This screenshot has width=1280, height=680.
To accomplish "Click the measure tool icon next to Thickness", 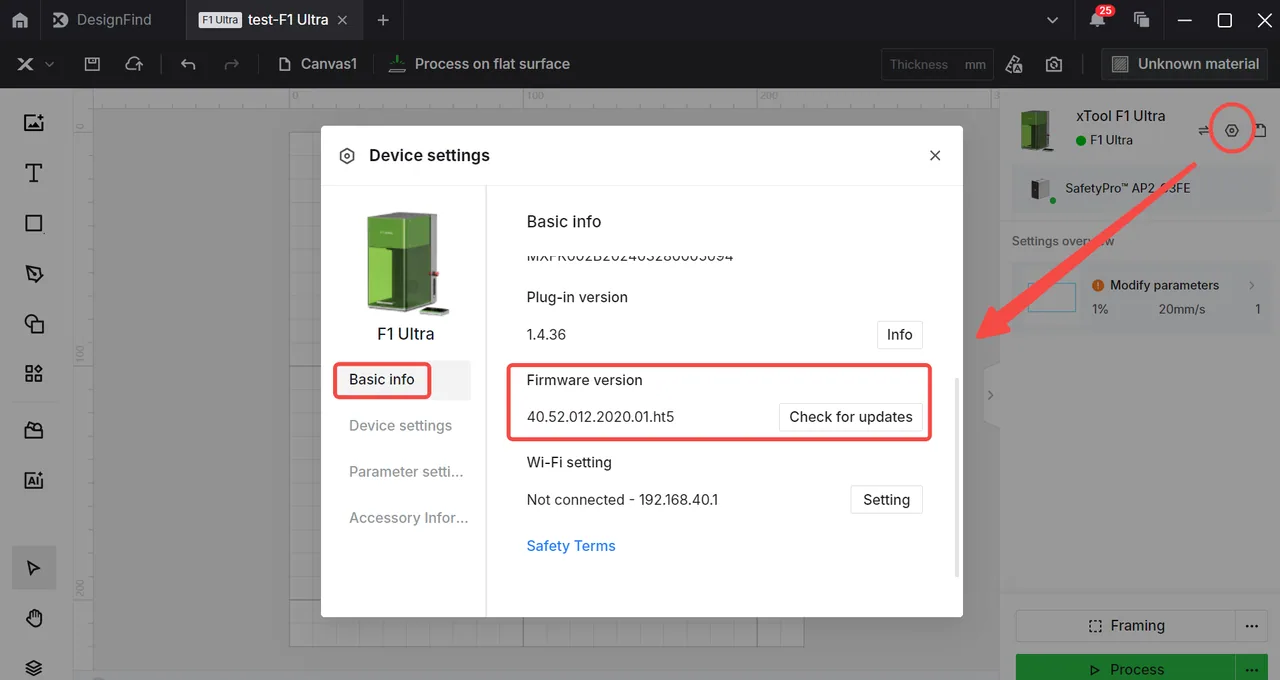I will (x=1014, y=64).
